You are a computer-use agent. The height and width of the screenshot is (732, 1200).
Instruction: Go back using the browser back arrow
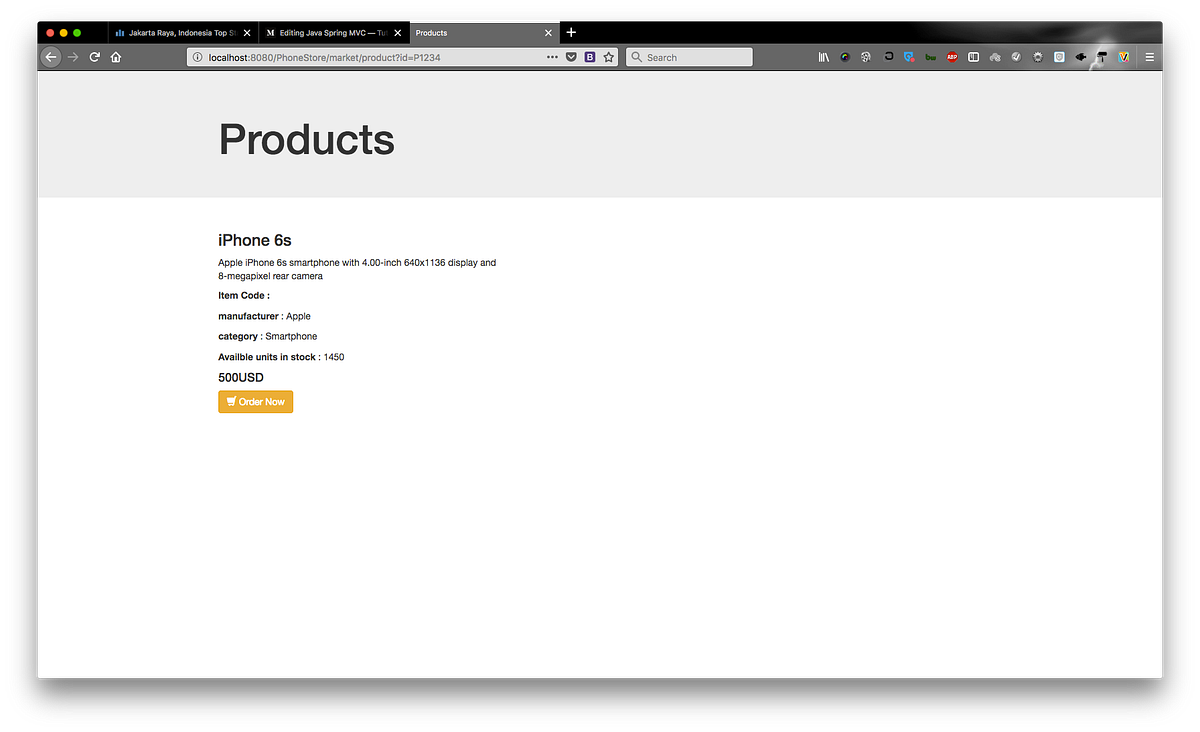click(x=51, y=57)
